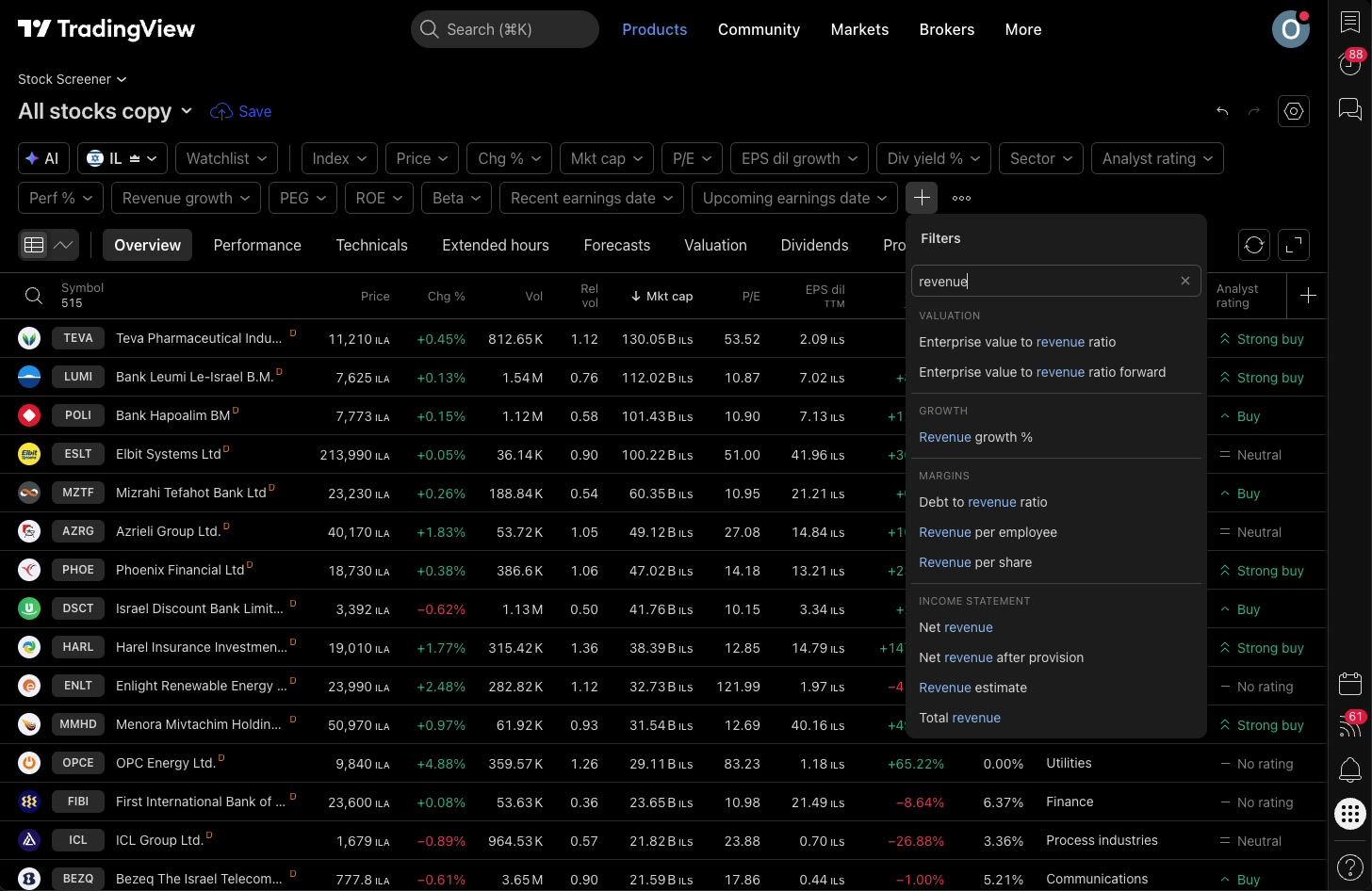Open the Analyst rating filter dropdown
Viewport: 1372px width, 891px height.
point(1157,158)
